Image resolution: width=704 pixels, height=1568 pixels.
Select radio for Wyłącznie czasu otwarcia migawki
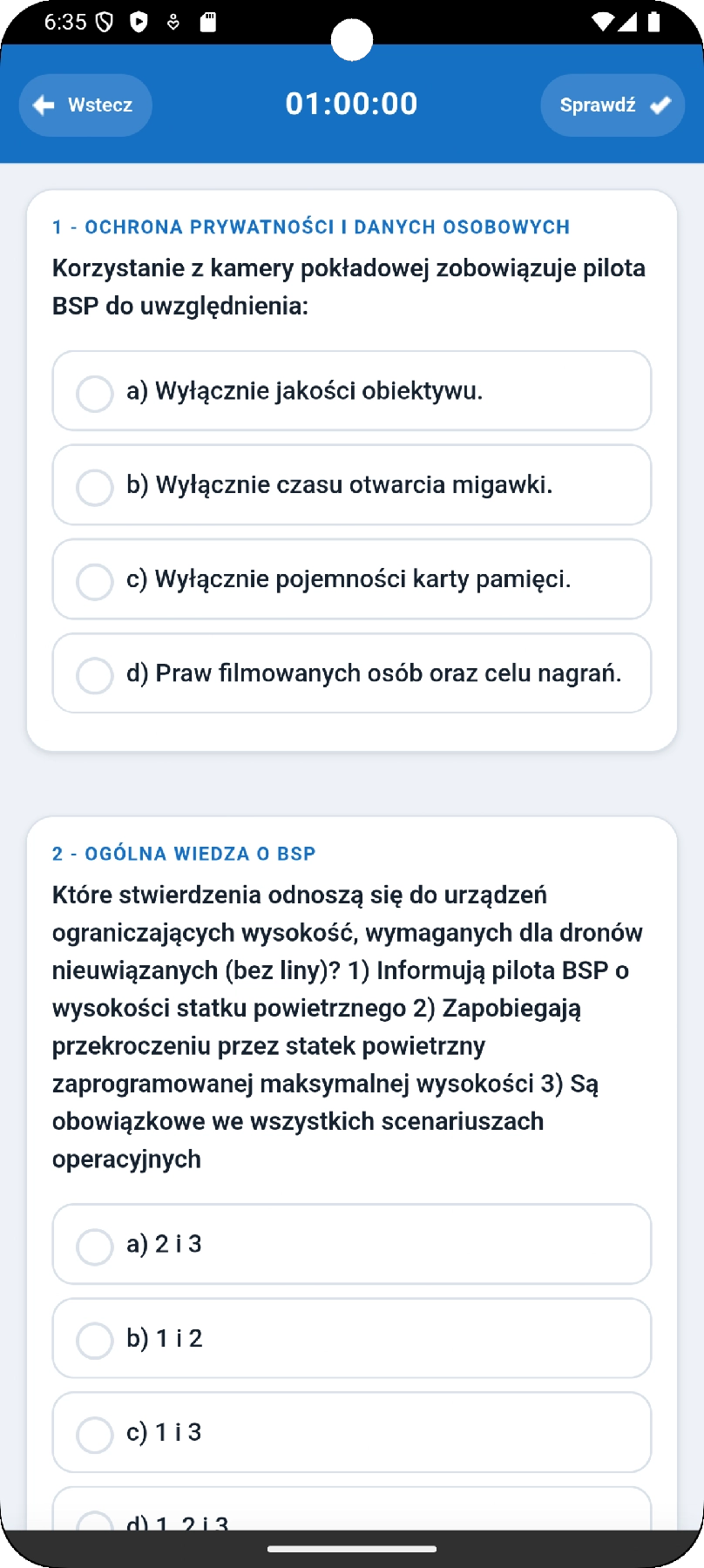pos(95,487)
